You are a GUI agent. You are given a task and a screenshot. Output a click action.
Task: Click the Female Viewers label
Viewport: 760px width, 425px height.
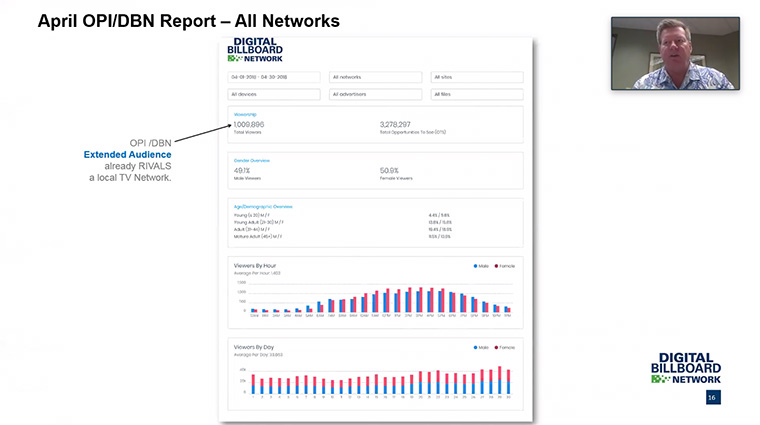[x=396, y=178]
